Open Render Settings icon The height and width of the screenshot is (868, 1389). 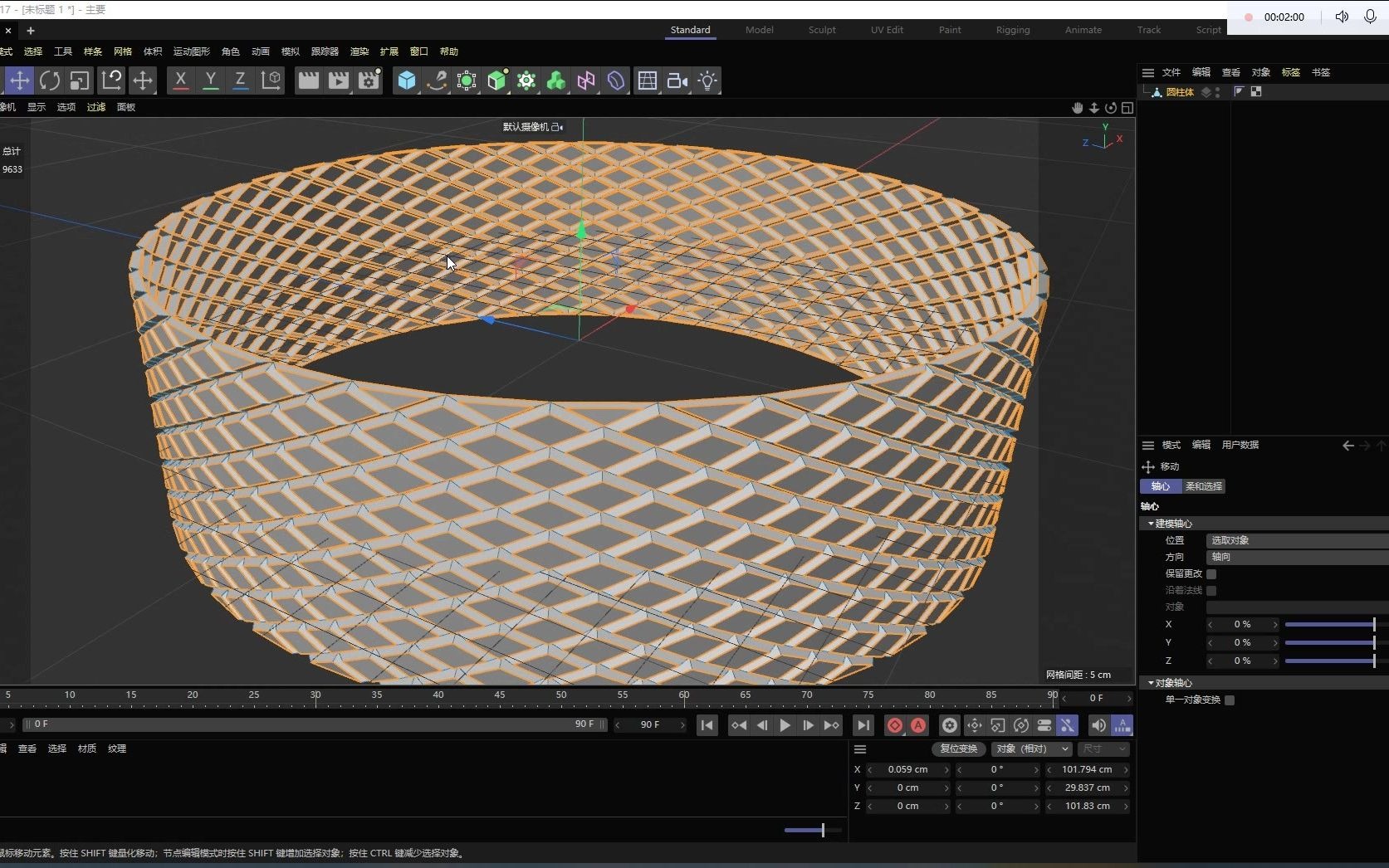click(369, 80)
